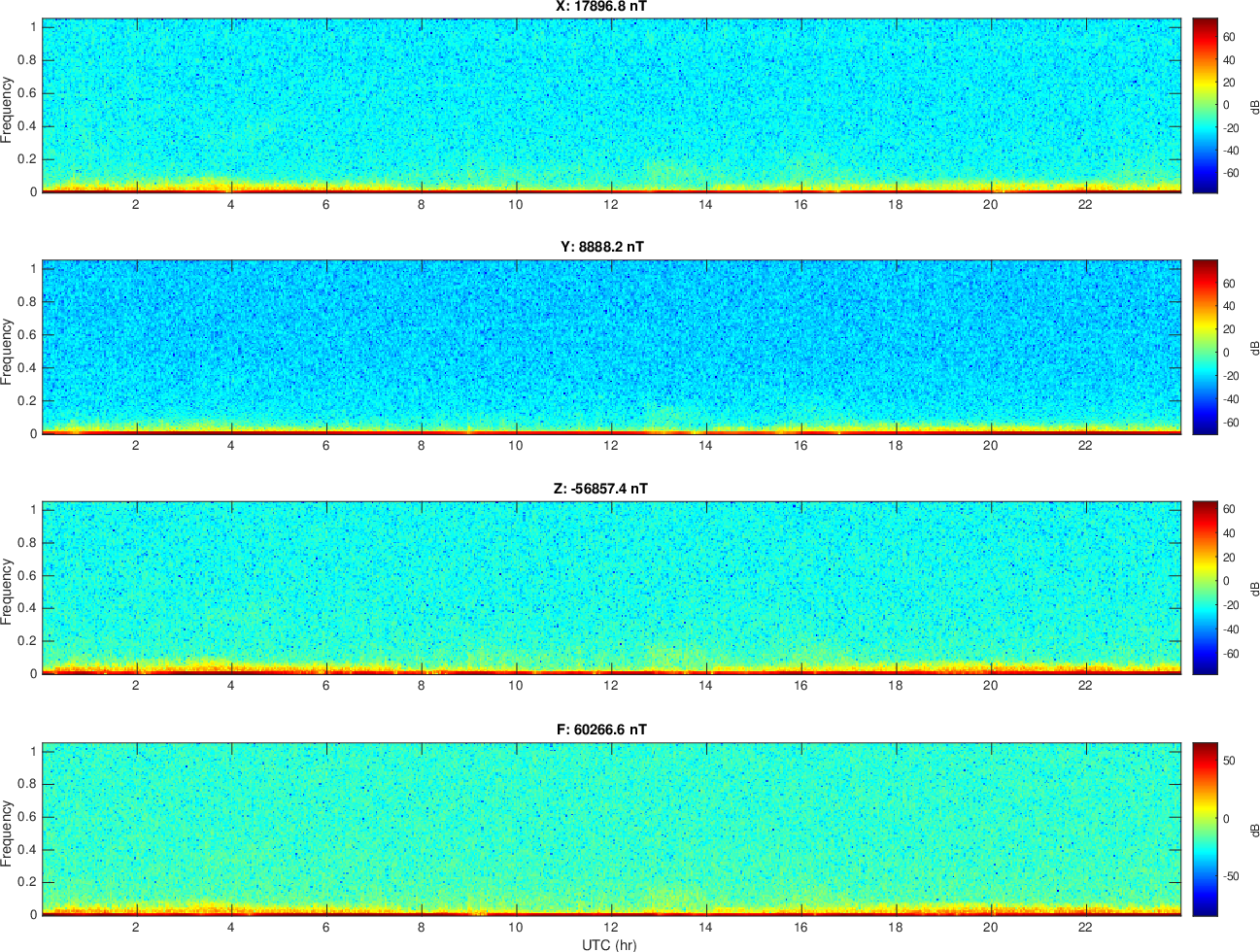Click the Frequency label of the Y plot

coord(8,351)
